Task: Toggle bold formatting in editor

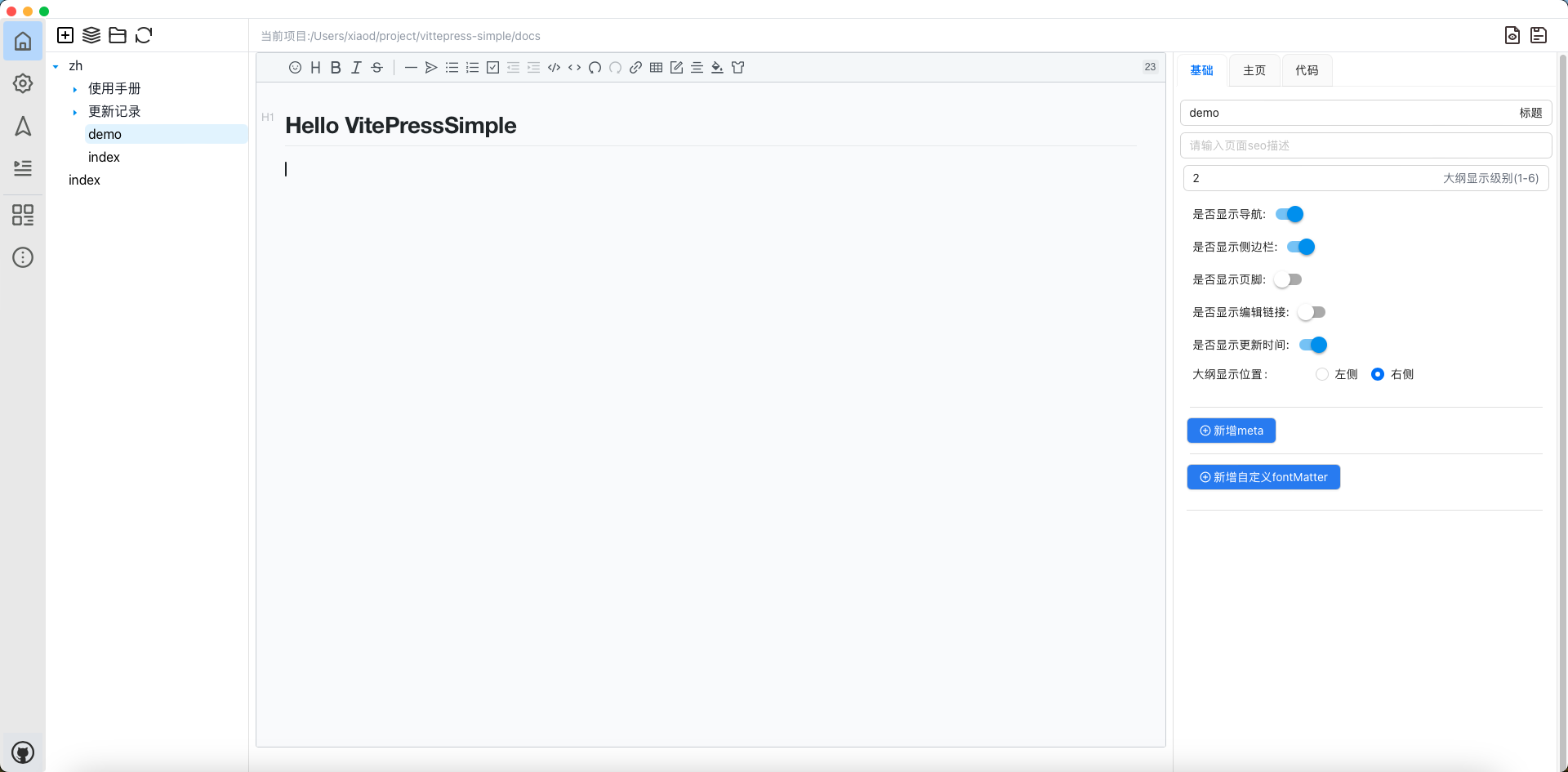Action: (x=336, y=68)
